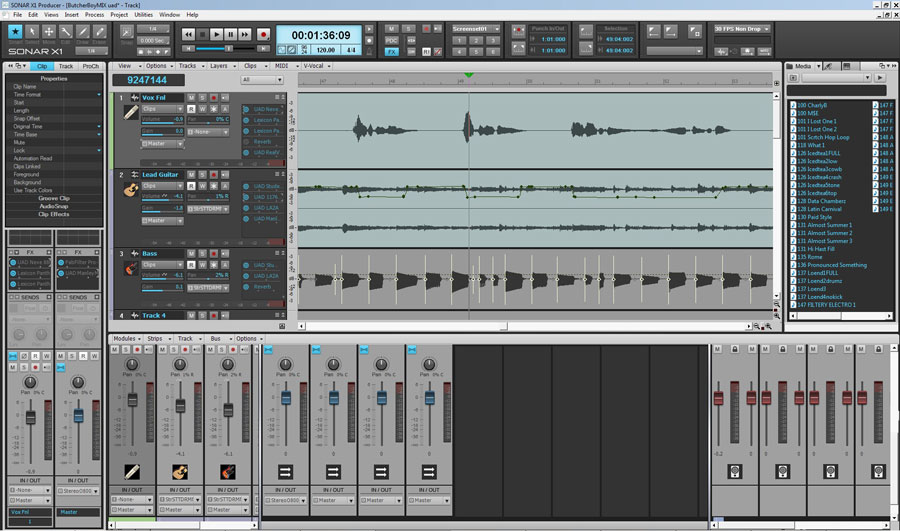Select the Smart tool star icon
This screenshot has width=900, height=531.
[15, 32]
